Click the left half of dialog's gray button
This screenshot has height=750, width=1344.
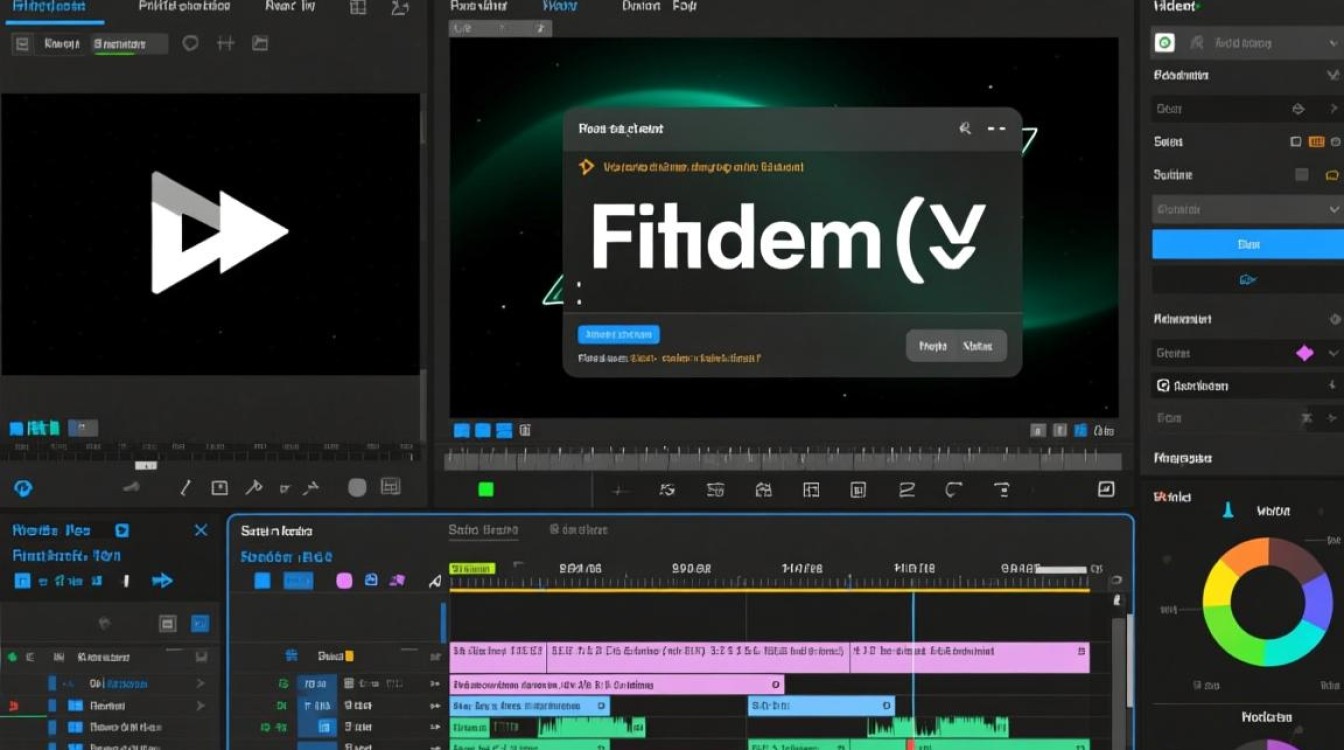tap(932, 346)
